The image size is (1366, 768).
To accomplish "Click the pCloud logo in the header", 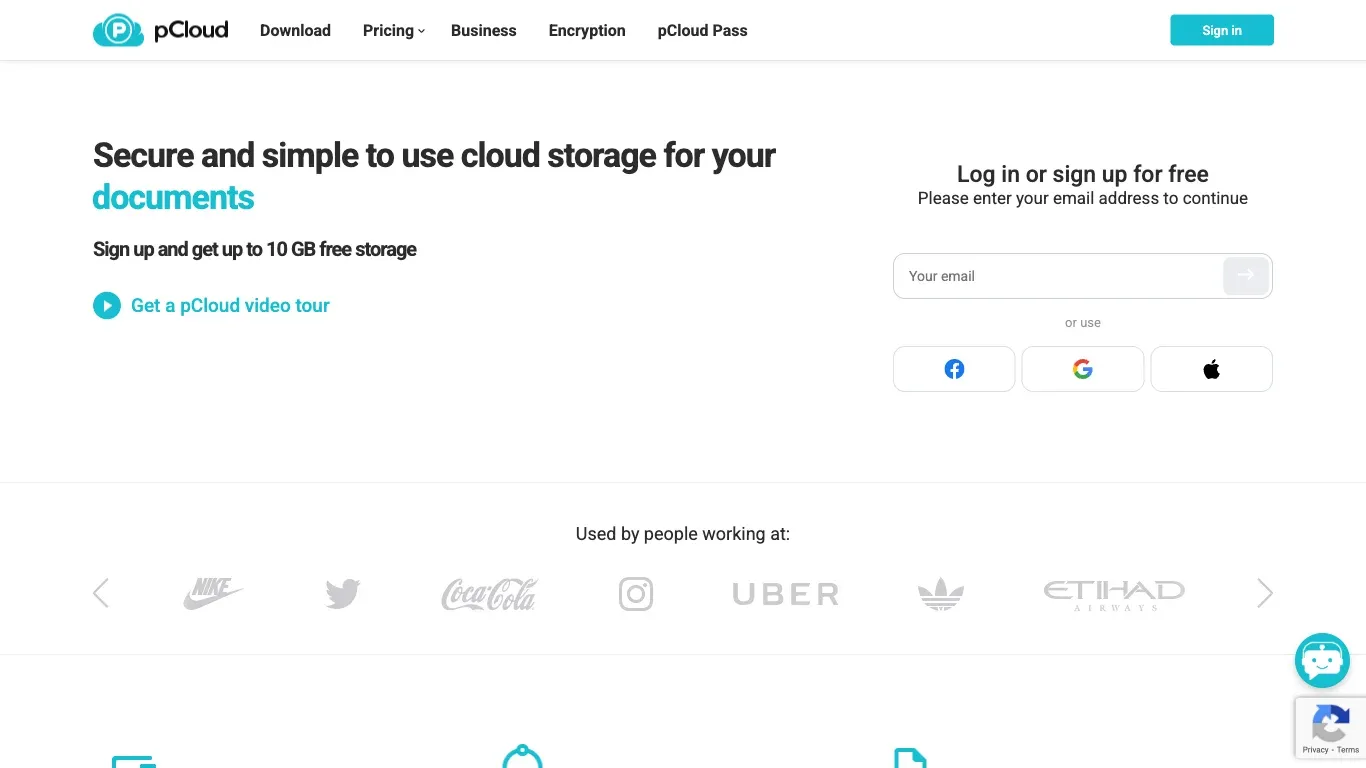I will point(160,30).
